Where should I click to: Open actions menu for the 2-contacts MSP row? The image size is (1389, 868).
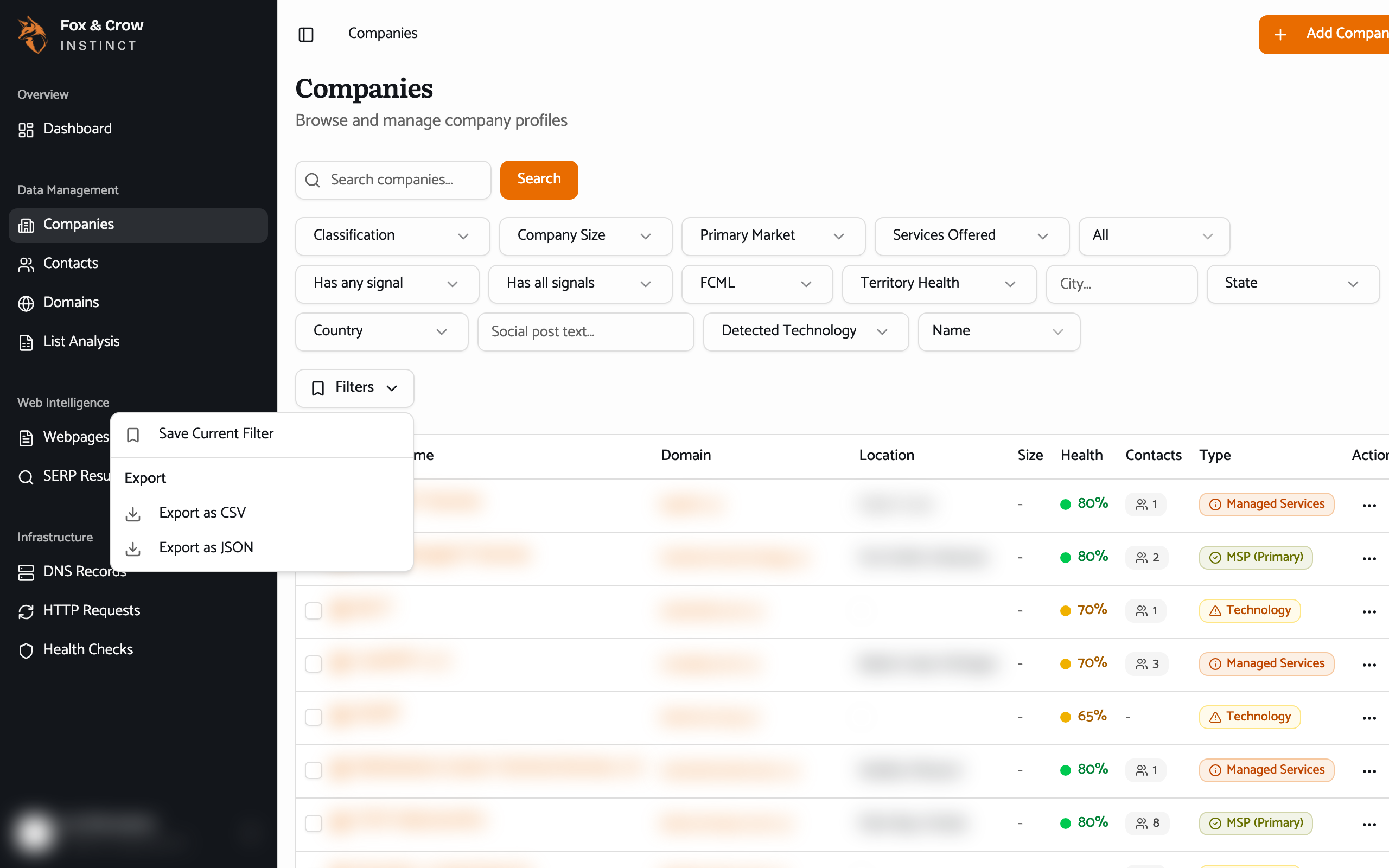[x=1369, y=558]
